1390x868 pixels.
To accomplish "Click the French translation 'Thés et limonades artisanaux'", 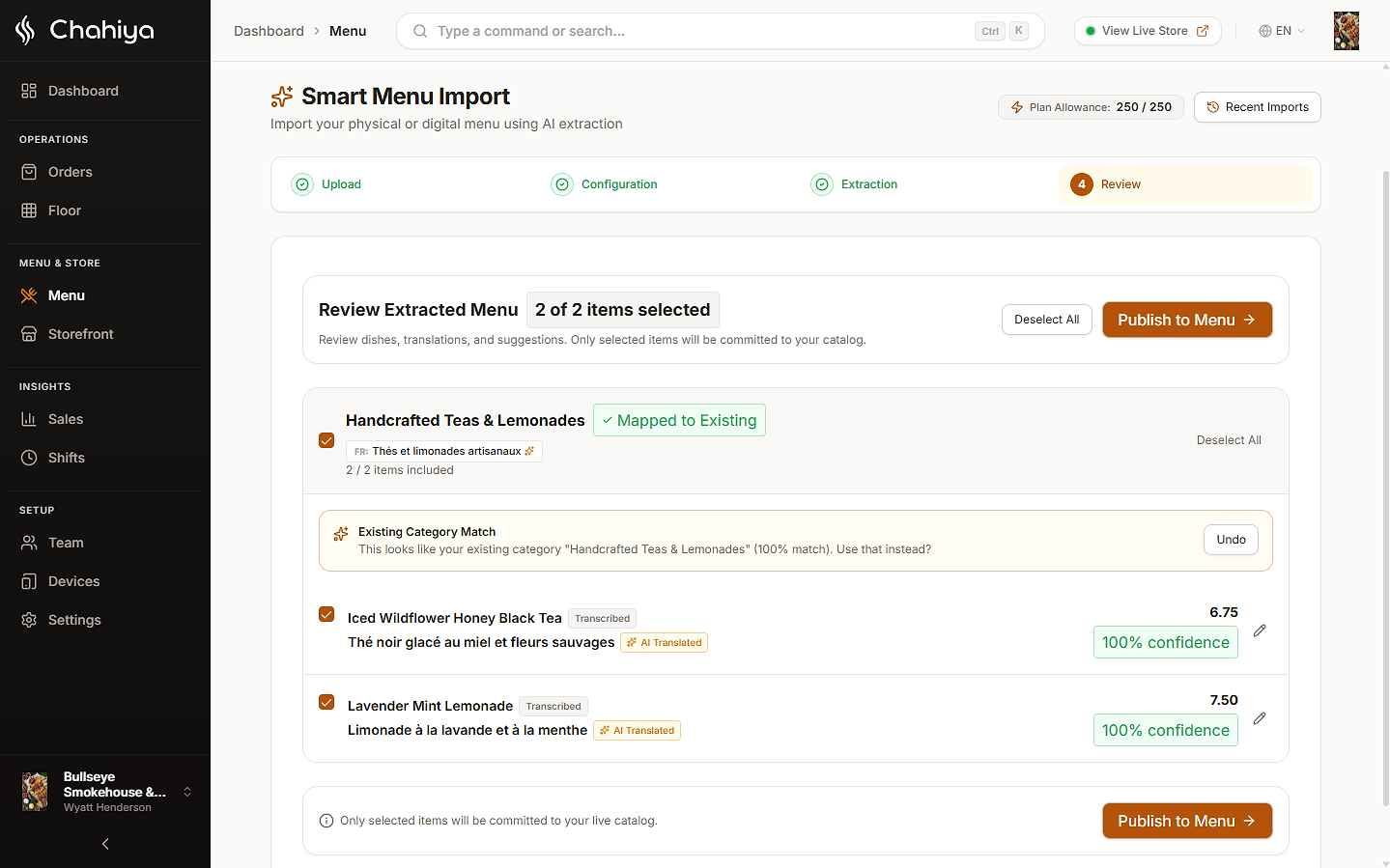I will [446, 451].
